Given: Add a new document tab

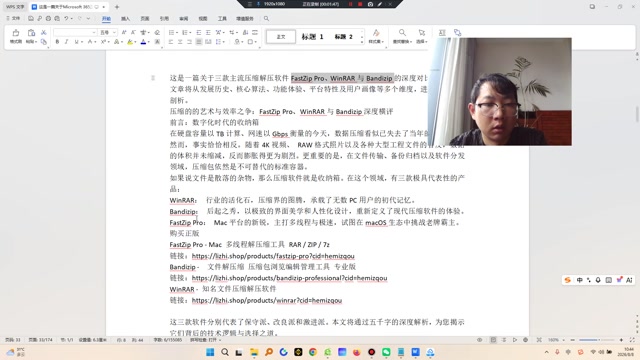Looking at the screenshot, I should [x=117, y=7].
